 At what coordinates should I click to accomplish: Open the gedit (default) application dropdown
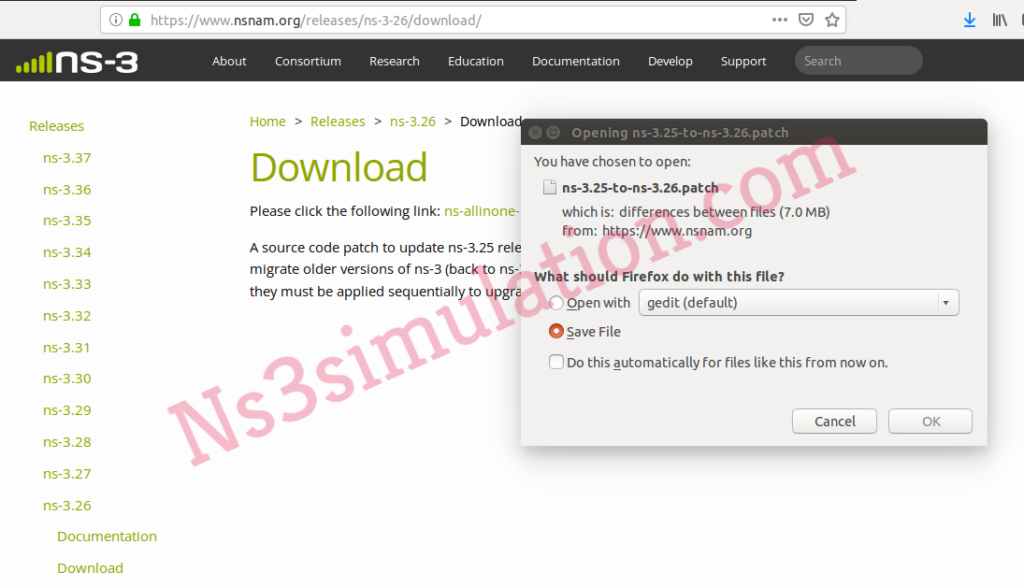click(799, 303)
